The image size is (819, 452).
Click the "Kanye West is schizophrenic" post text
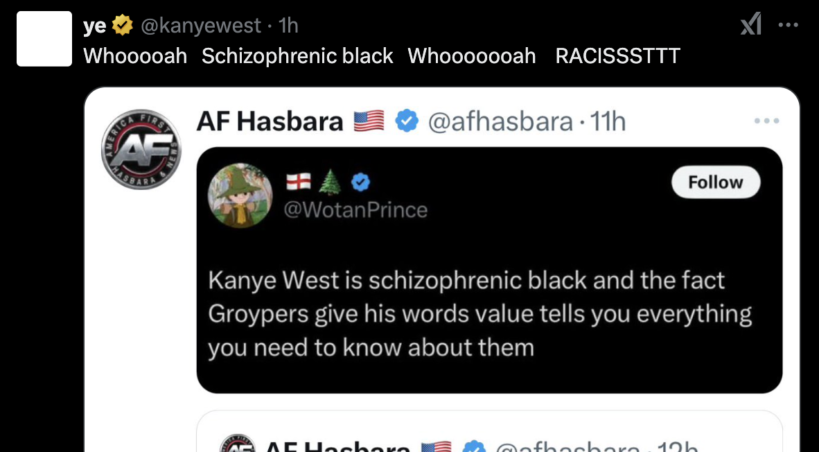click(x=480, y=314)
